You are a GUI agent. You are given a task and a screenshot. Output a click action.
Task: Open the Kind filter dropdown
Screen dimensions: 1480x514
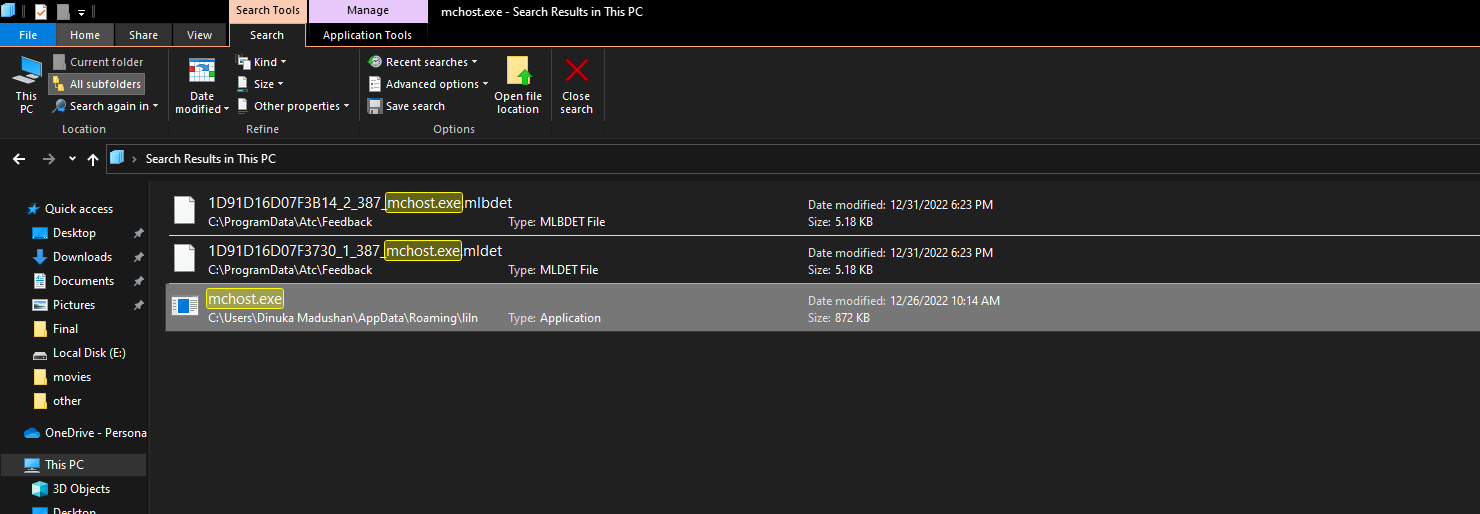click(262, 62)
